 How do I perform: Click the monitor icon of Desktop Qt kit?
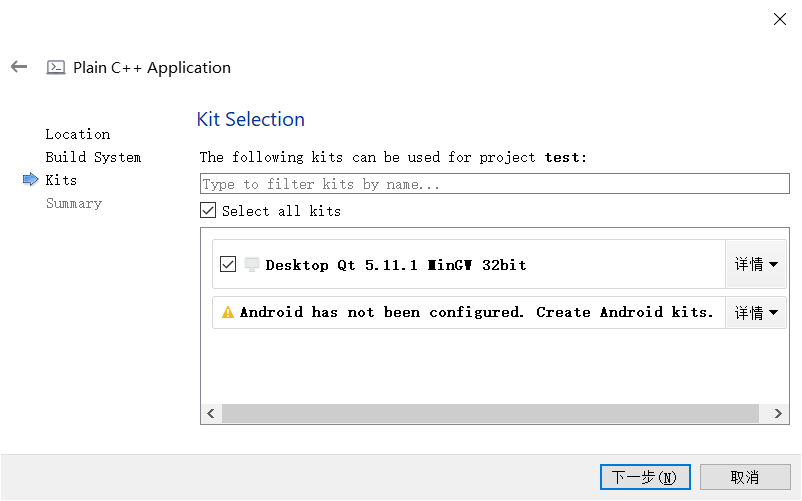(x=251, y=264)
